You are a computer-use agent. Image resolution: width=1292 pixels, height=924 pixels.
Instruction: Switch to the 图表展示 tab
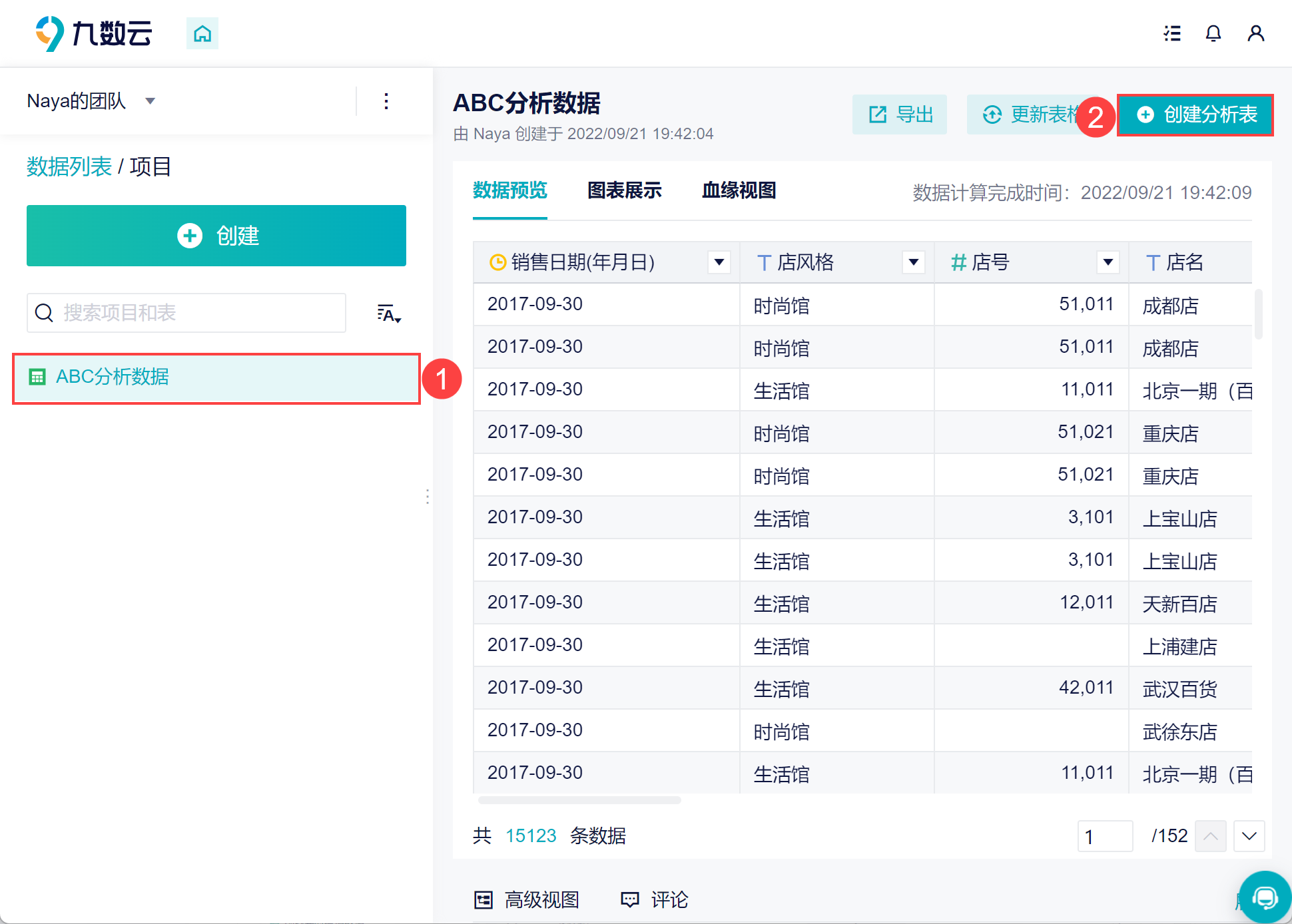(624, 190)
